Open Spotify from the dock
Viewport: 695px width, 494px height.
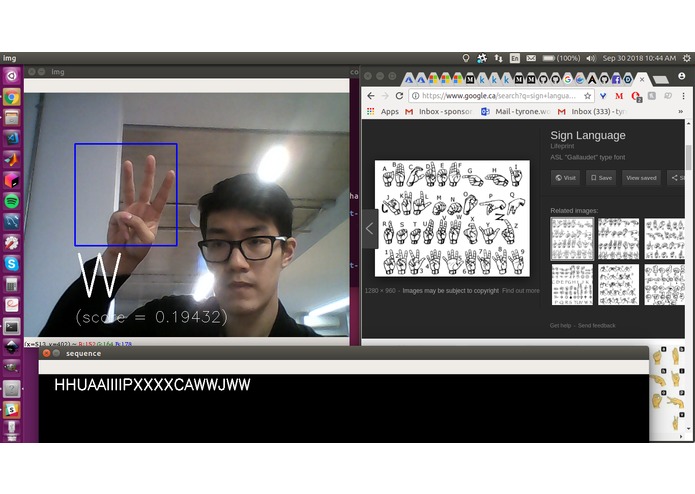tap(12, 201)
